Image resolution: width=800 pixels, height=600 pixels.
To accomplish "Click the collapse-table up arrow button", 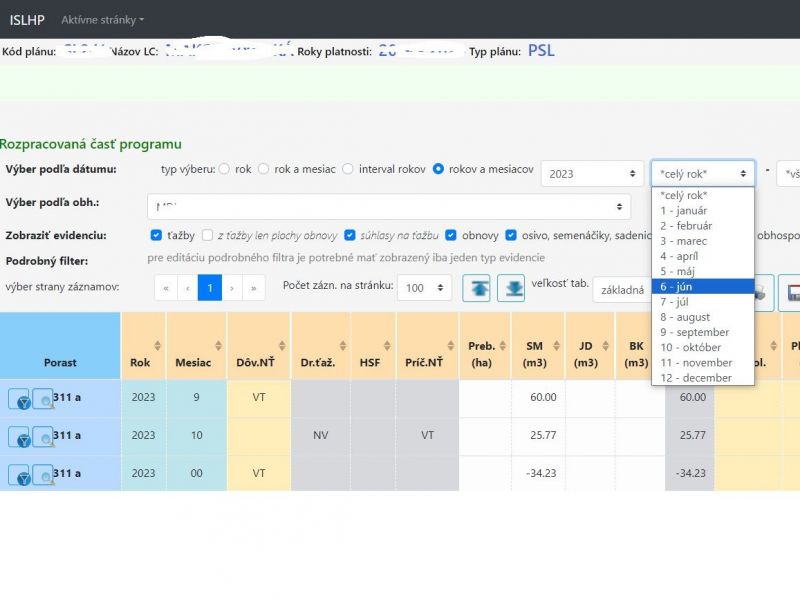I will [476, 288].
